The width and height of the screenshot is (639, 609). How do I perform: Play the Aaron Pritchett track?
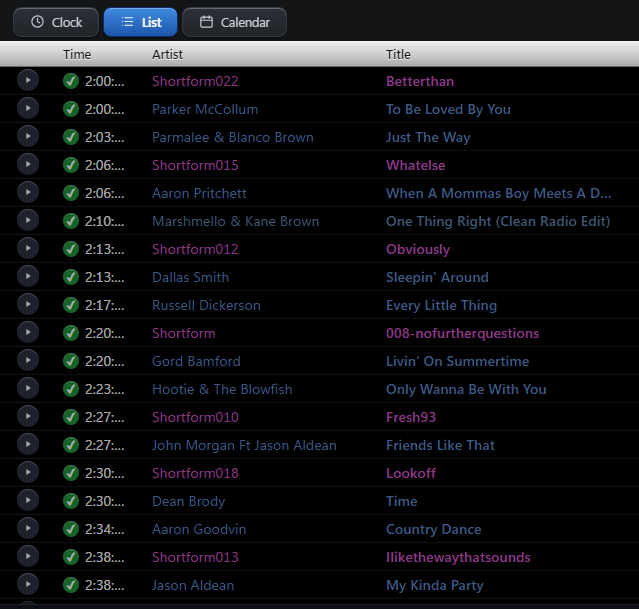(x=28, y=192)
